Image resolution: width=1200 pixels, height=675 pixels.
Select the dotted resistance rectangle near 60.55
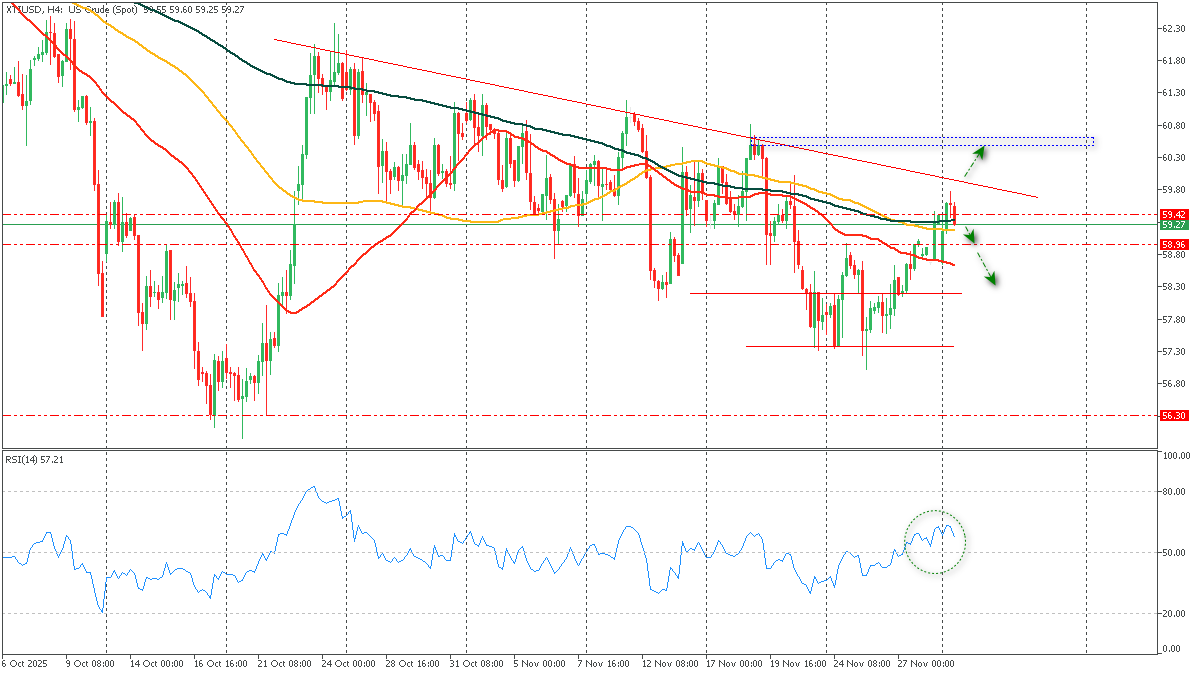pos(921,141)
